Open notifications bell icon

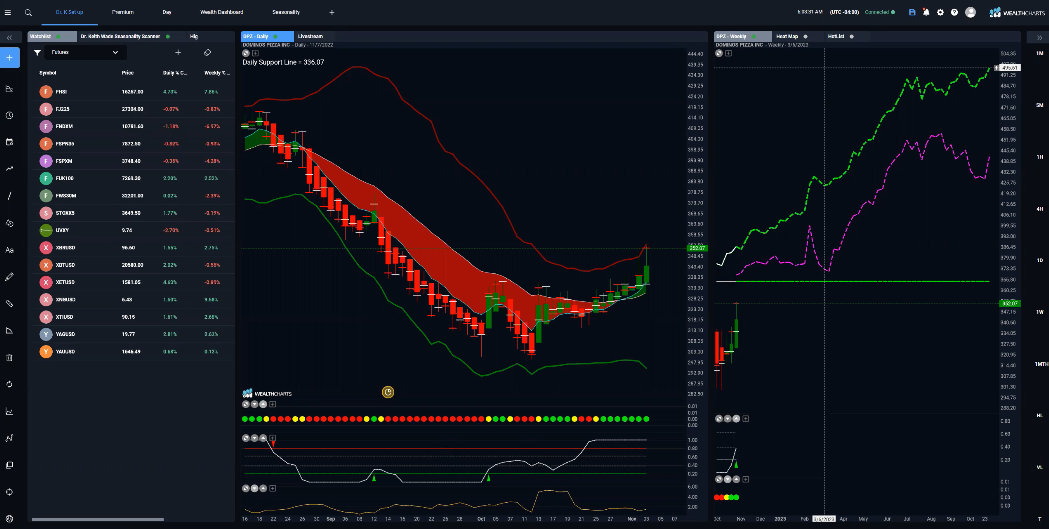point(926,12)
